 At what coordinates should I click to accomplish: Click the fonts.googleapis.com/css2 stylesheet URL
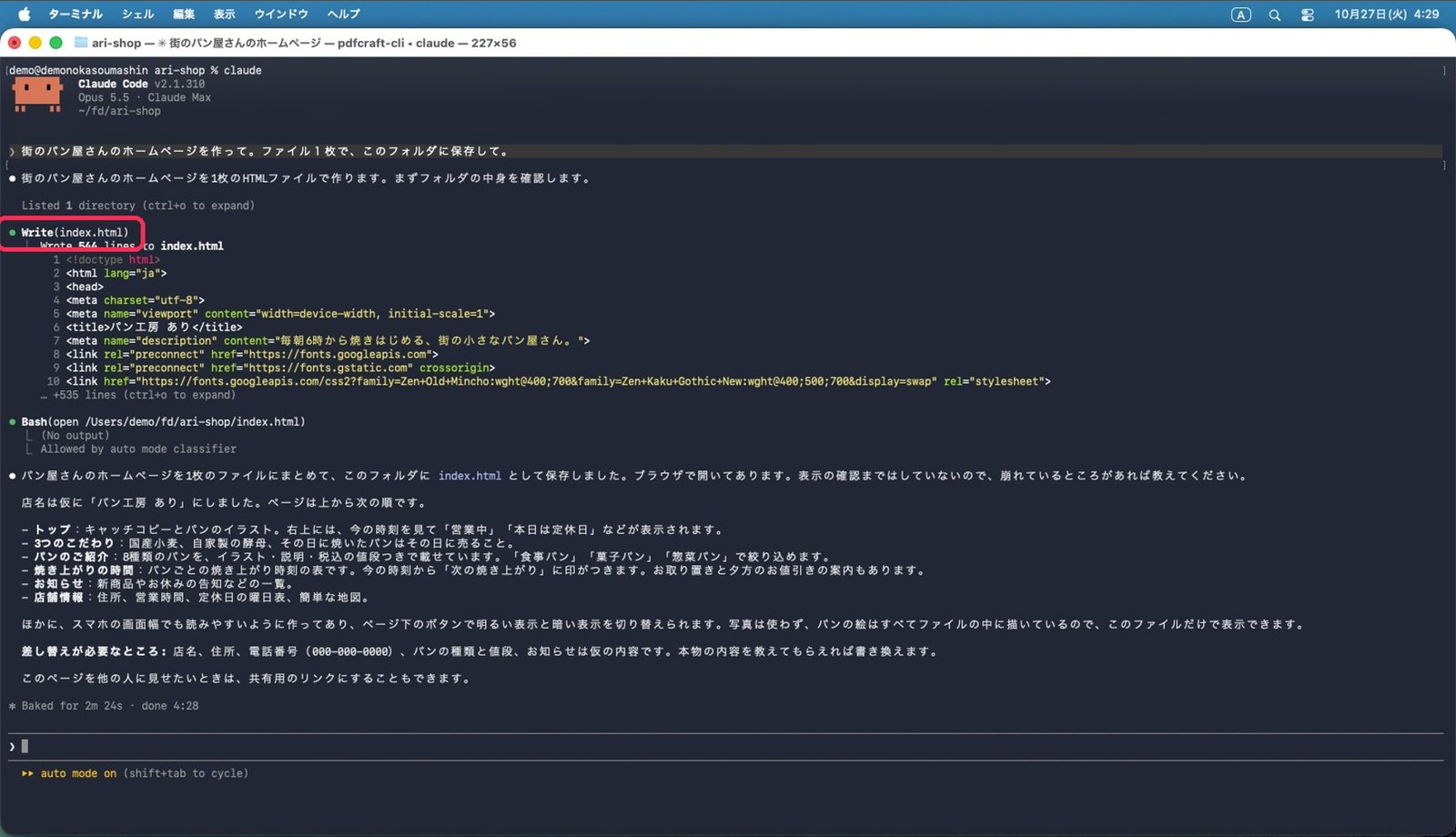(x=537, y=381)
